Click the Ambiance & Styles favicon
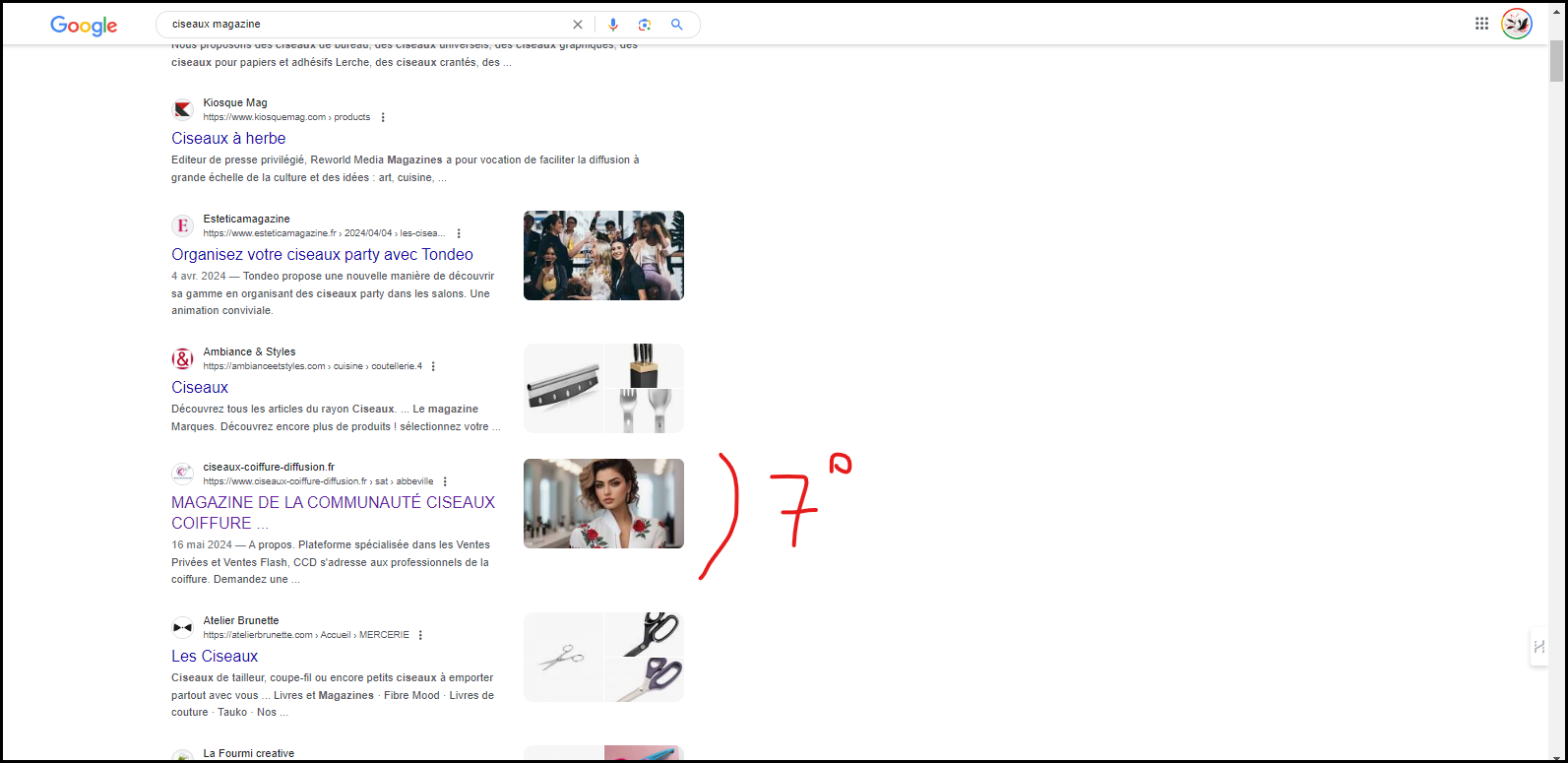The image size is (1568, 763). [x=182, y=358]
